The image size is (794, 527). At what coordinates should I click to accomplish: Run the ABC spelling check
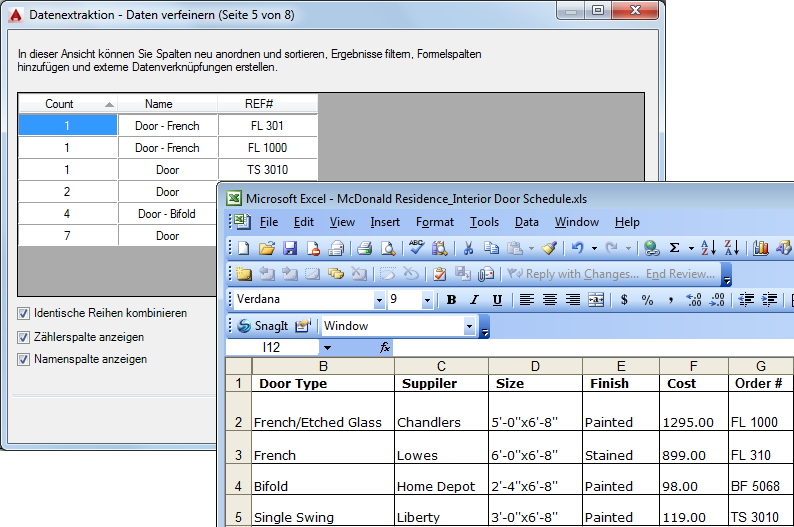click(x=416, y=247)
